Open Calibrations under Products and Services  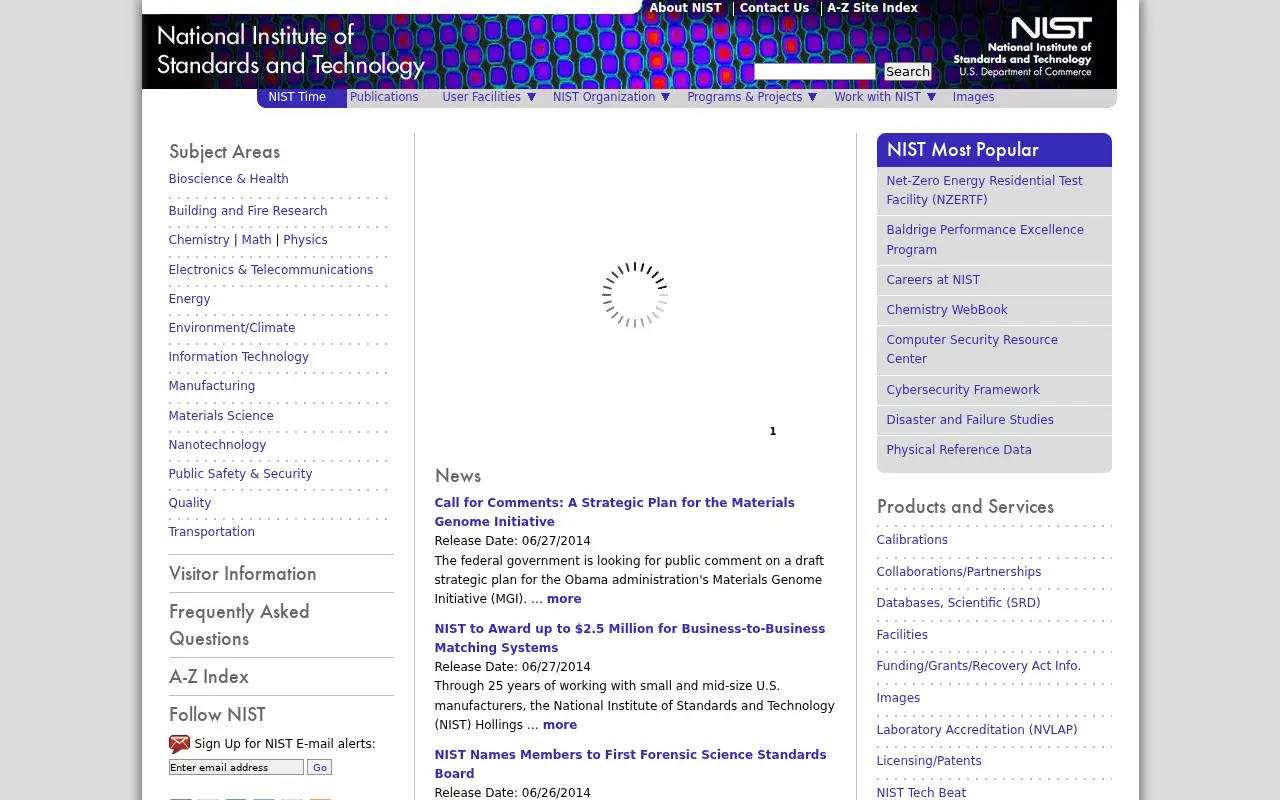coord(912,540)
